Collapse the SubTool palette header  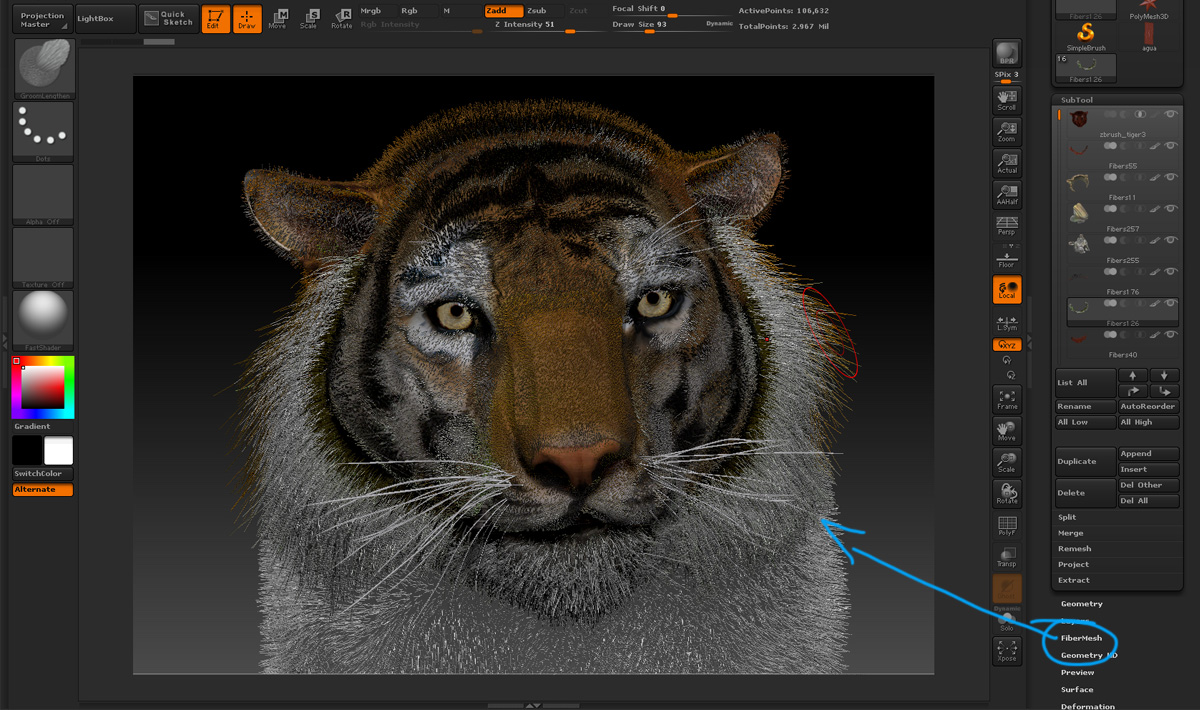click(x=1077, y=100)
